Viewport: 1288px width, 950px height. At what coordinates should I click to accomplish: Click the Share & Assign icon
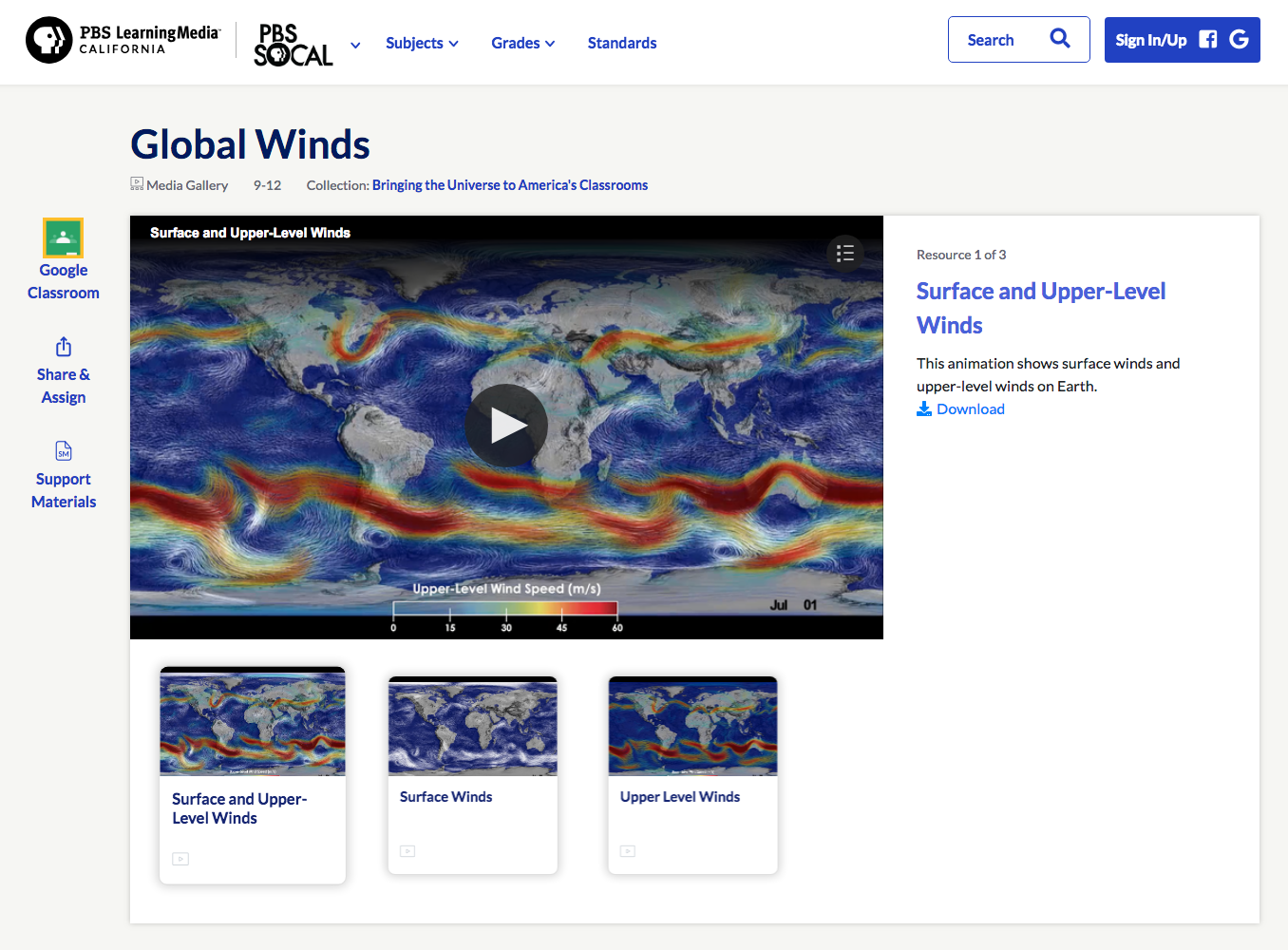[63, 346]
